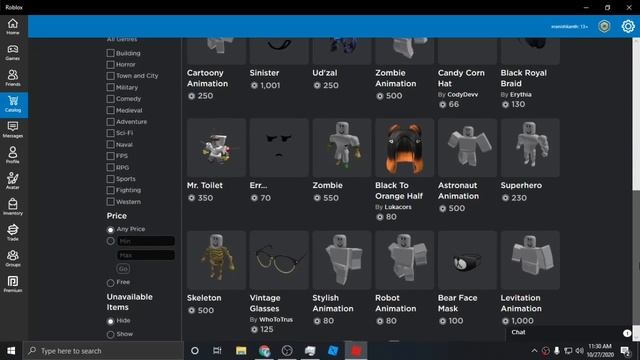Select the custom Min/Max price radio
The width and height of the screenshot is (640, 360).
point(110,241)
